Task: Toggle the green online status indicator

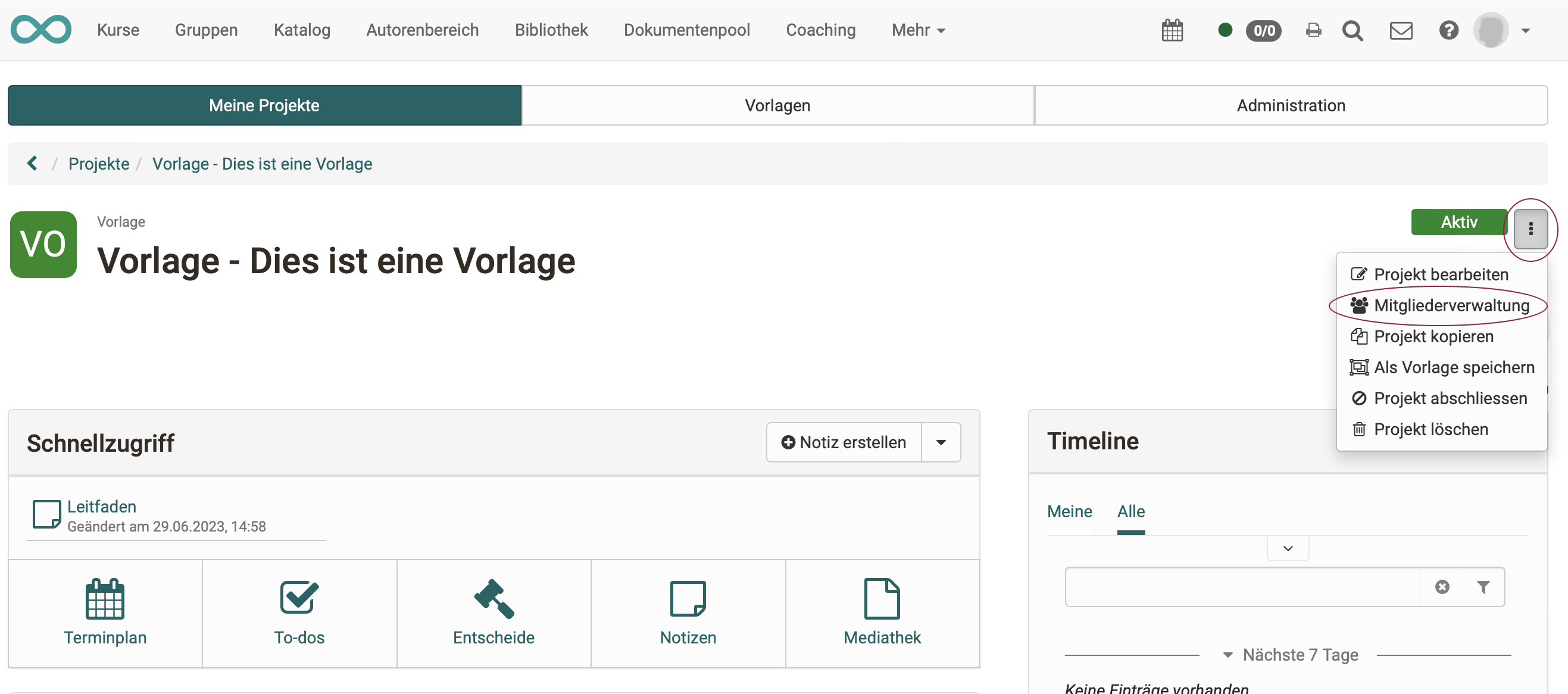Action: pos(1225,30)
